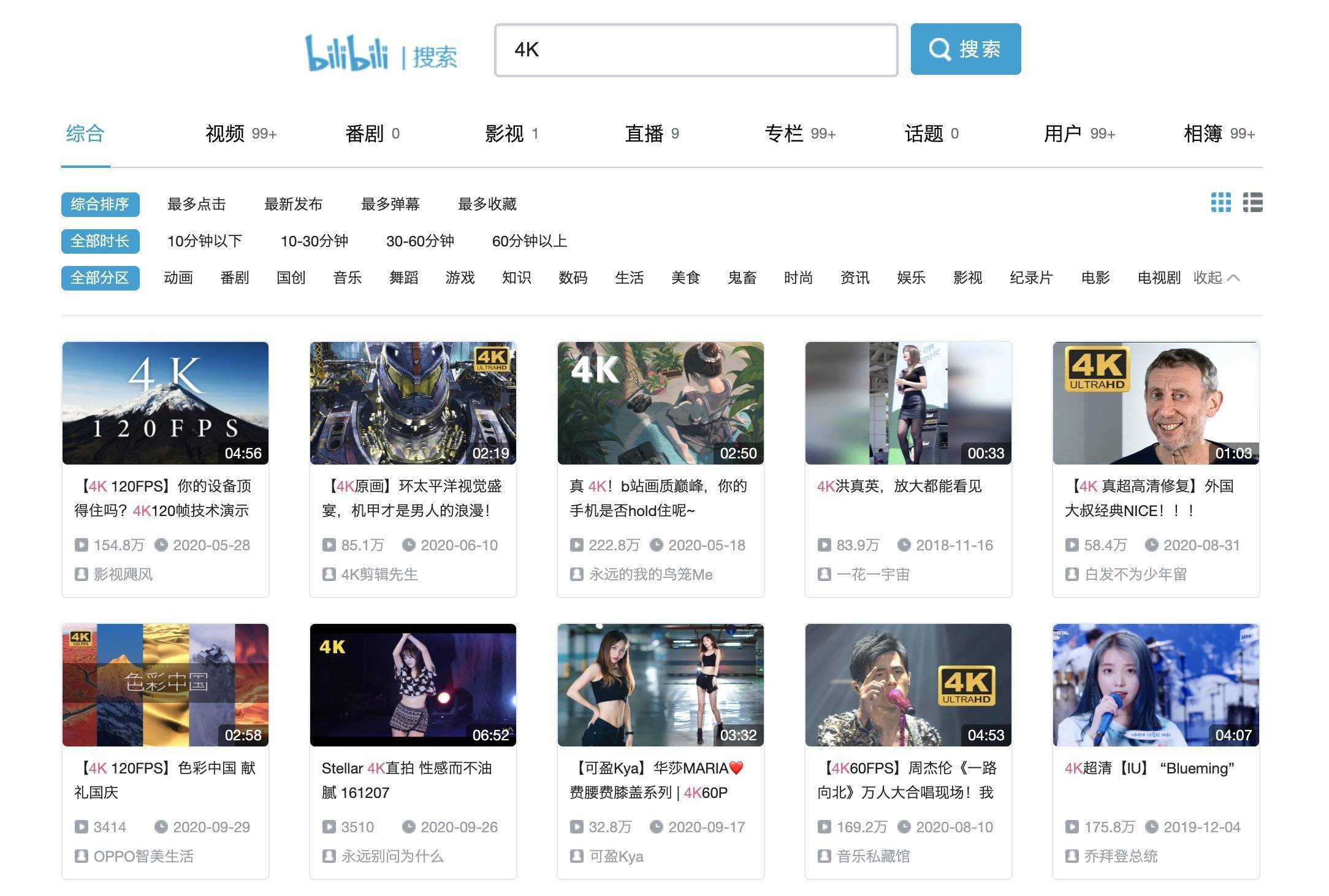This screenshot has height=896, width=1329.
Task: Filter by 音乐 category
Action: (x=347, y=278)
